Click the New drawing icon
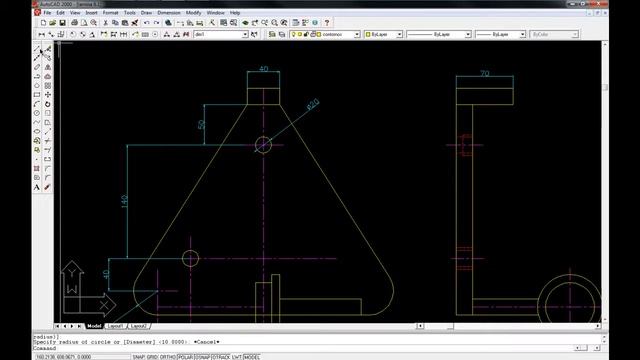This screenshot has width=640, height=360. (43, 23)
